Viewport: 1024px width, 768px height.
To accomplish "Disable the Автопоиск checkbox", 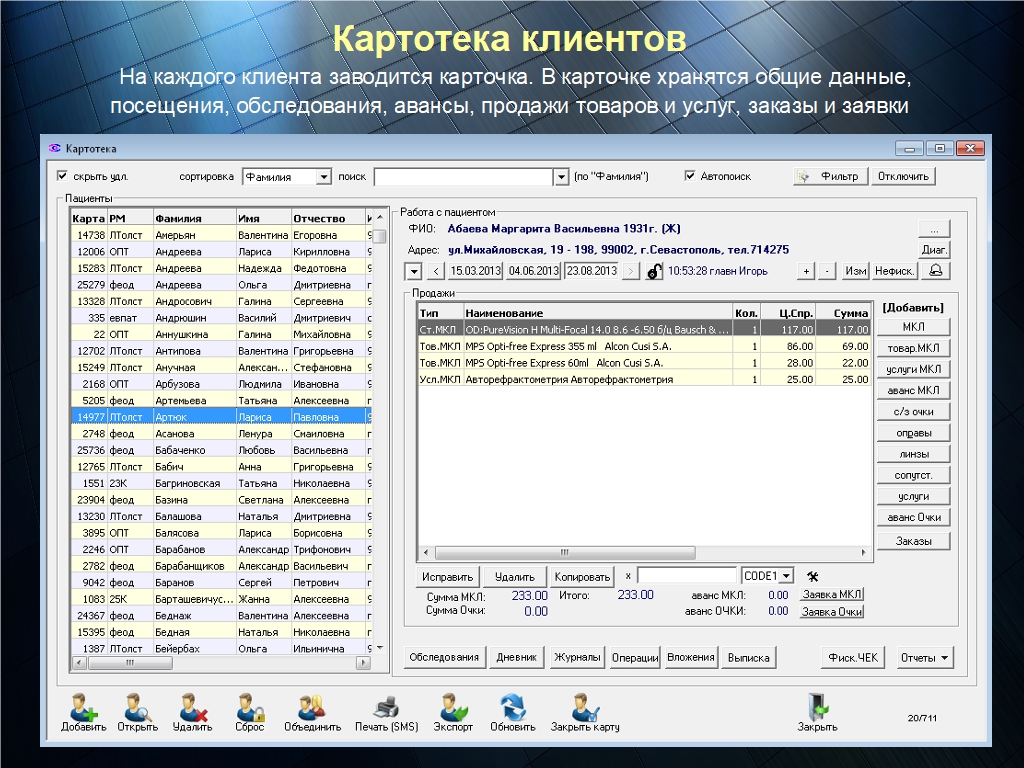I will (690, 176).
